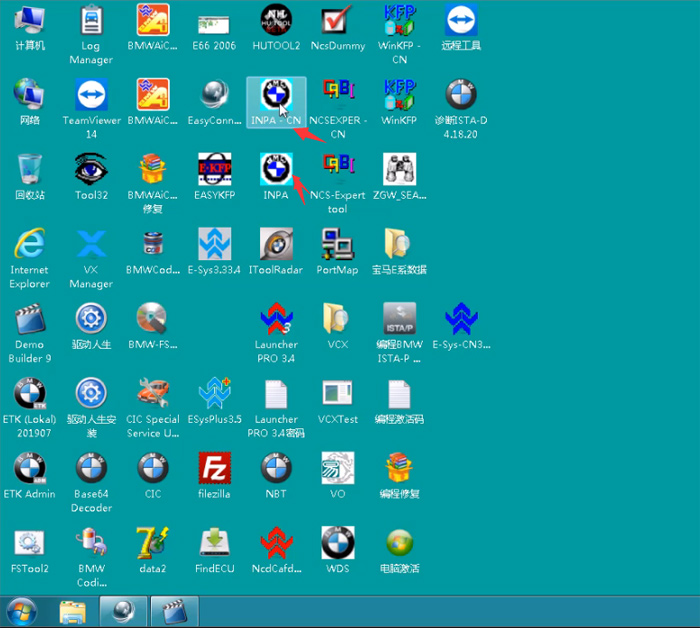This screenshot has width=700, height=628.
Task: Select the NCSEXPER - CN icon
Action: (338, 109)
